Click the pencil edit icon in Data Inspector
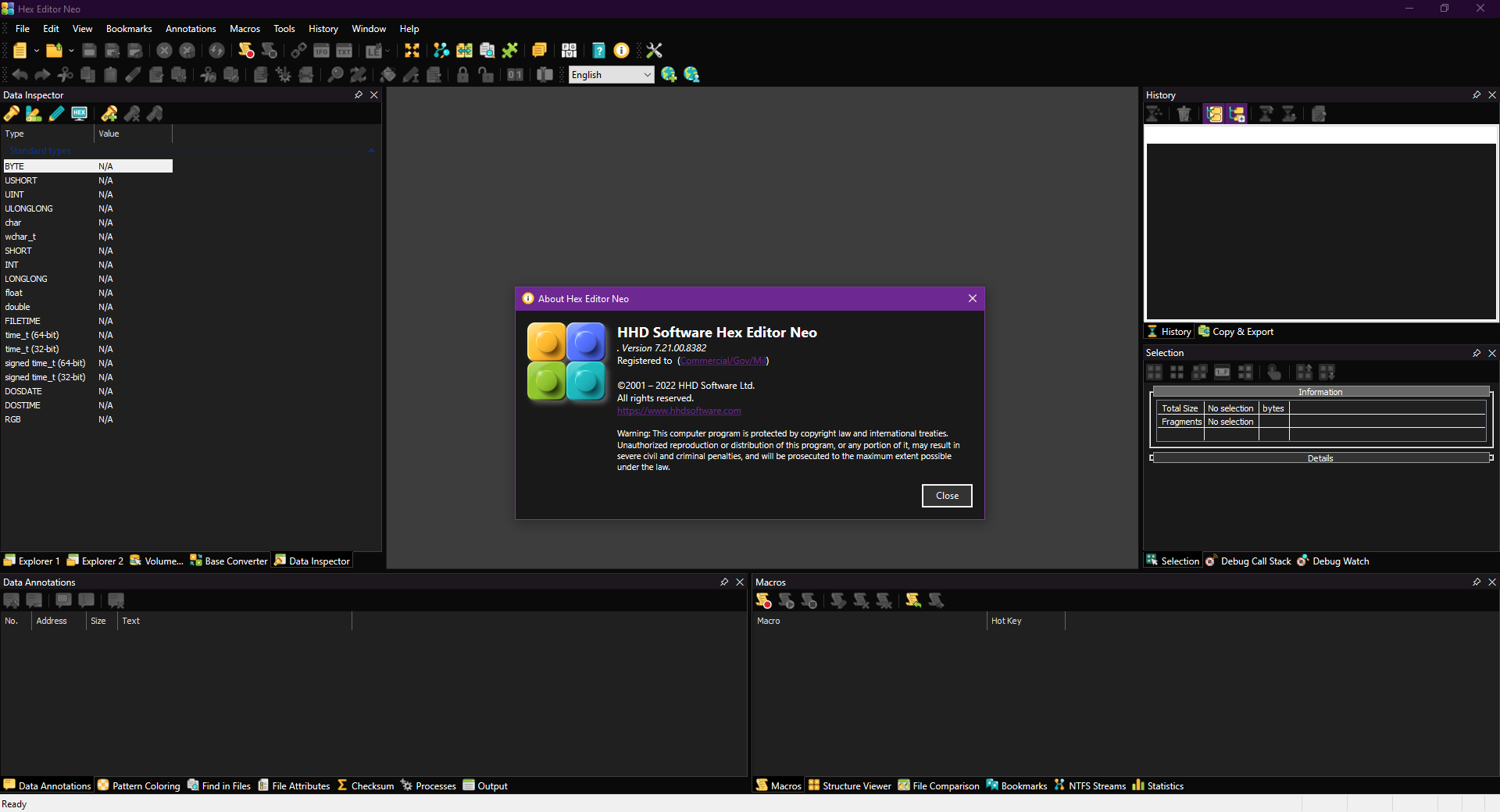Viewport: 1500px width, 812px height. click(x=56, y=114)
